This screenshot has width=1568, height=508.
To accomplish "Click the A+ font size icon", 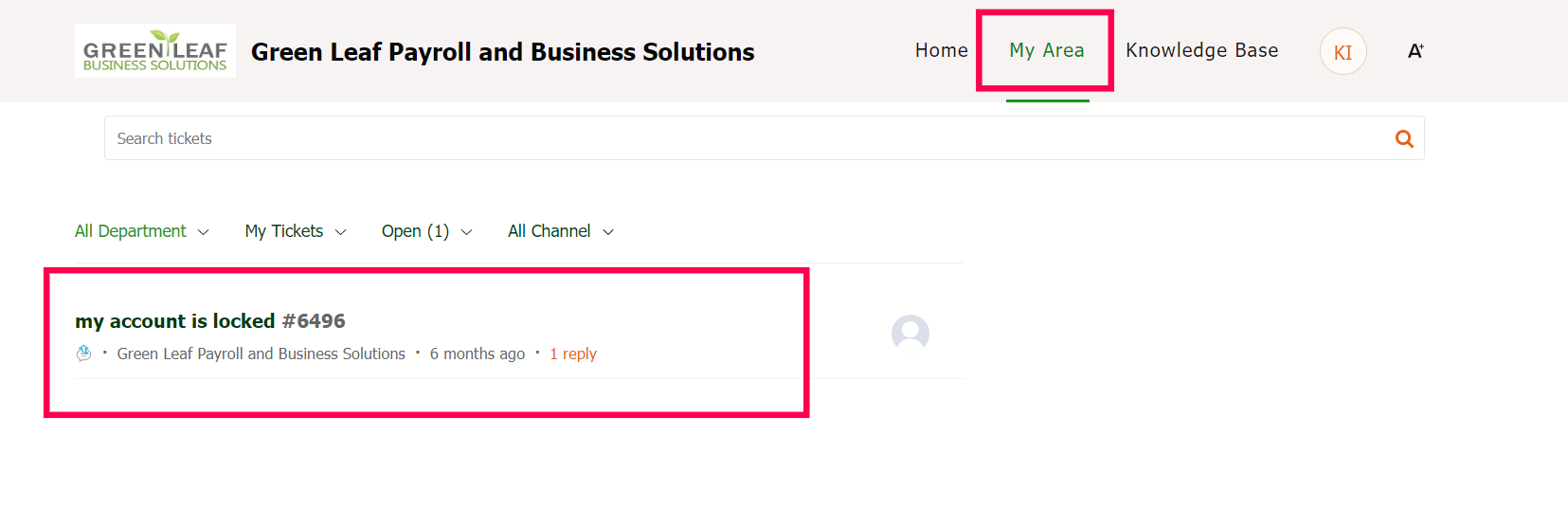I will (1415, 51).
